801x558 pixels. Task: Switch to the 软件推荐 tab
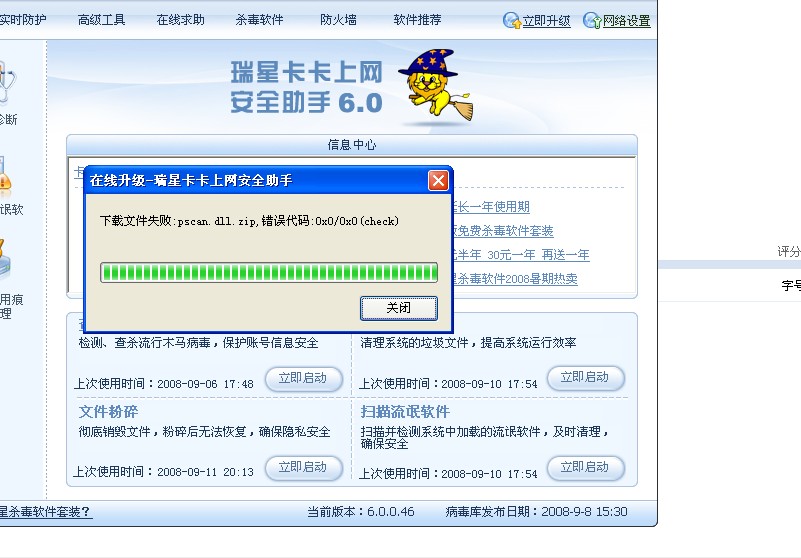point(417,20)
